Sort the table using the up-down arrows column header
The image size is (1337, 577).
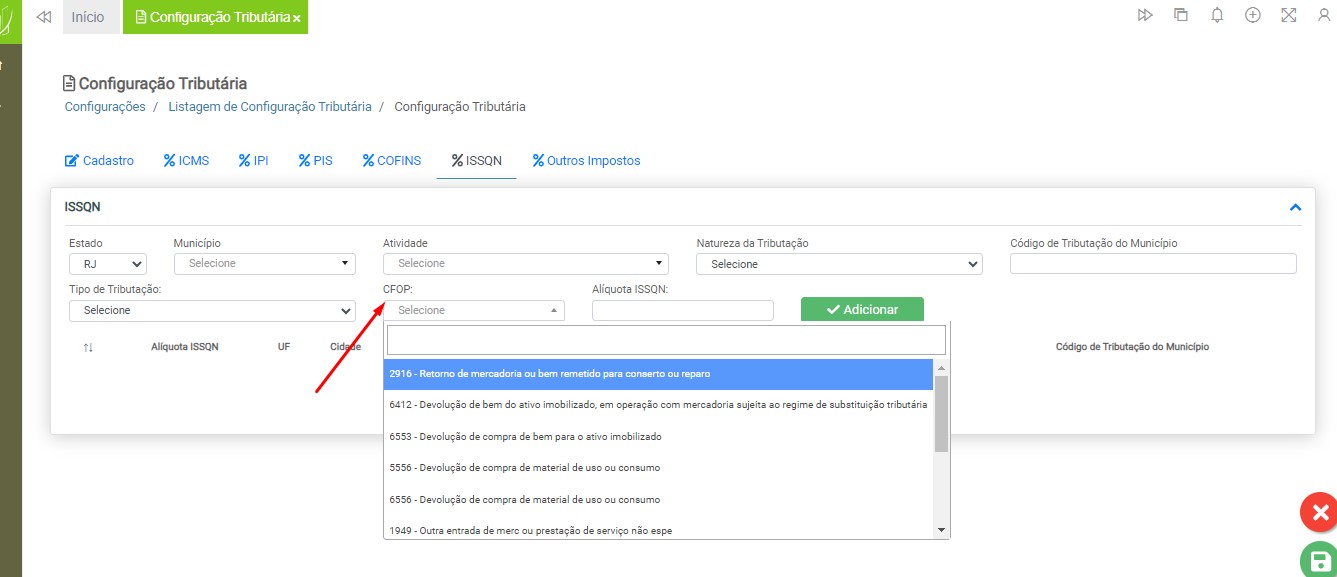click(x=88, y=347)
